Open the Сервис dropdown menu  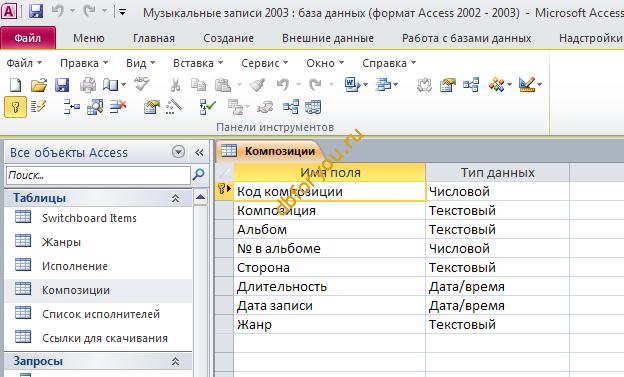click(264, 63)
